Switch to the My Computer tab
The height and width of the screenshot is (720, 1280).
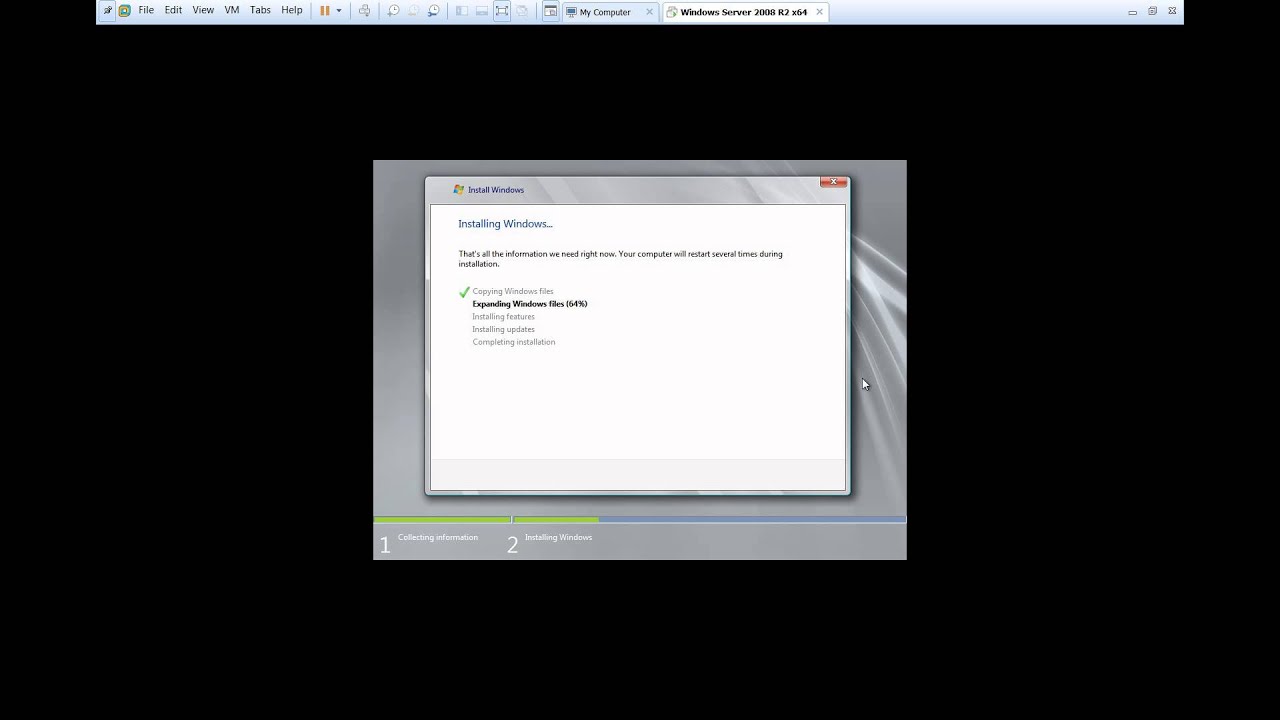[x=605, y=12]
